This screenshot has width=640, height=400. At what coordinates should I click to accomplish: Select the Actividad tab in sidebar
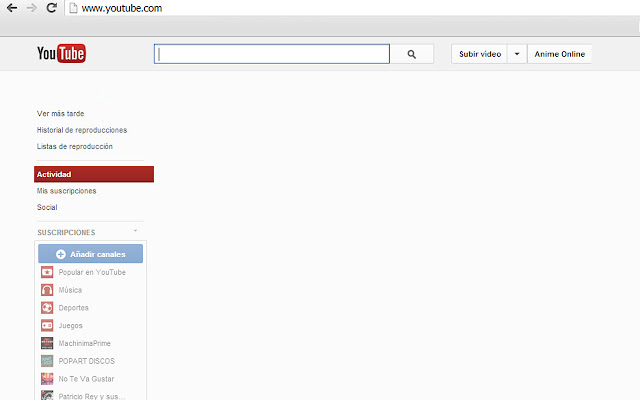pos(94,174)
